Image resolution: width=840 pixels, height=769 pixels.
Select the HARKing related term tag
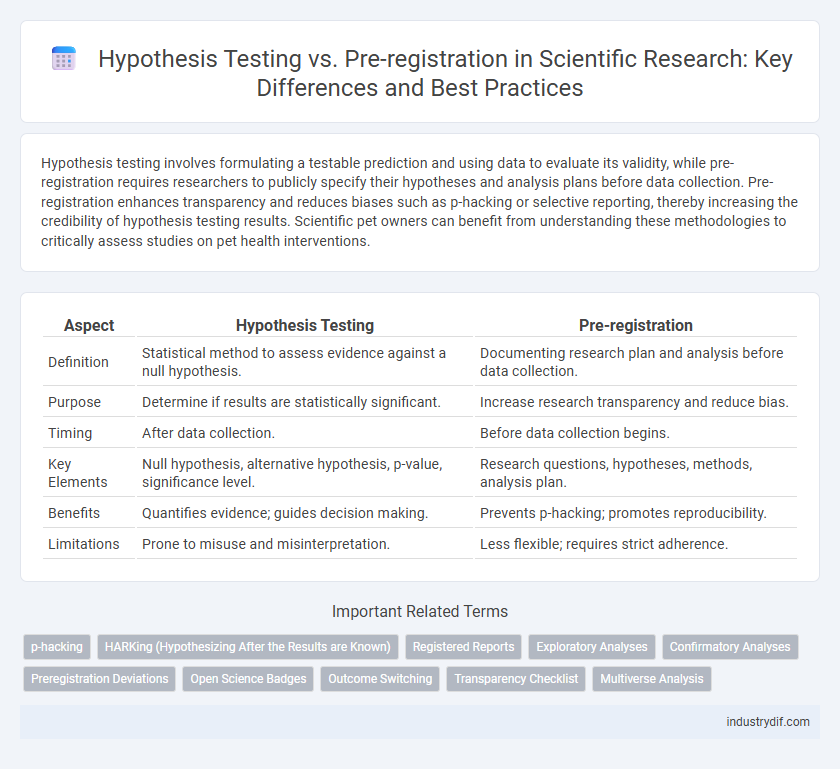tap(248, 647)
